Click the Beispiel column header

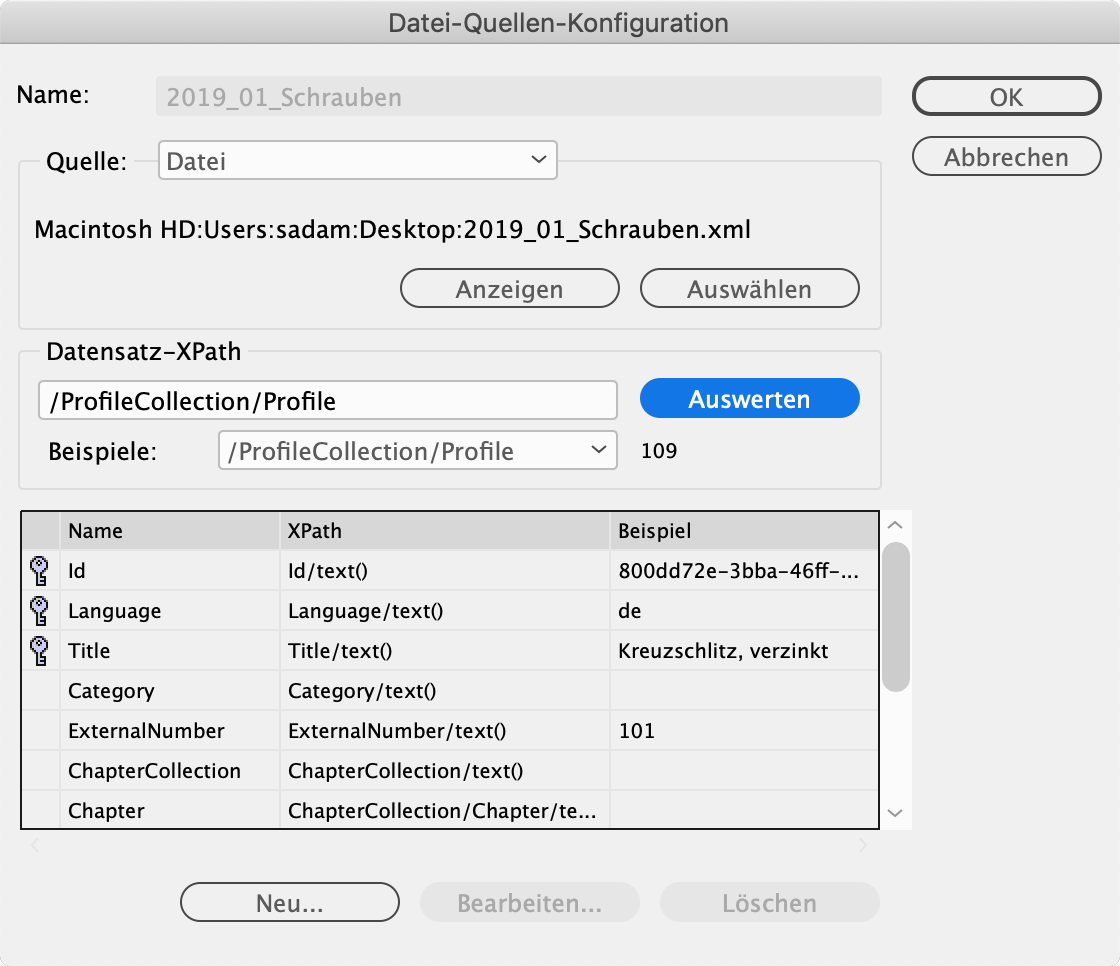click(744, 531)
